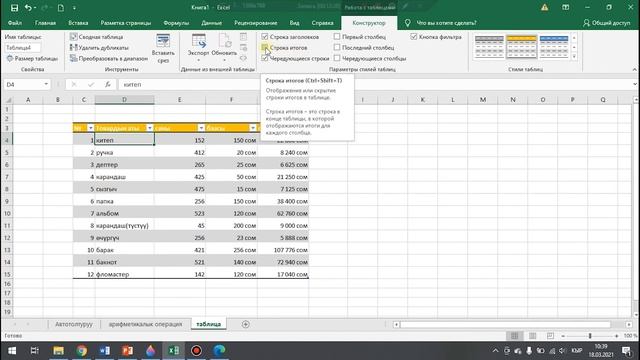Switch to Page Break Preview view
Viewport: 640px width, 360px height.
point(550,336)
